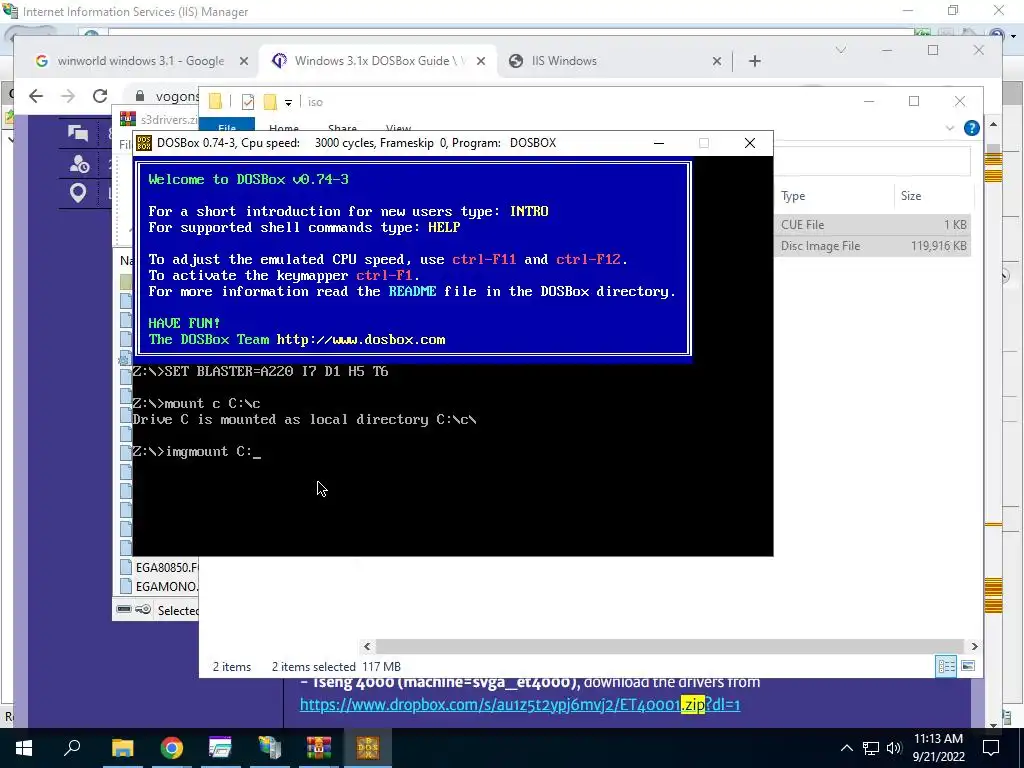This screenshot has width=1024, height=768.
Task: Switch Explorer to large icons view
Action: (968, 666)
